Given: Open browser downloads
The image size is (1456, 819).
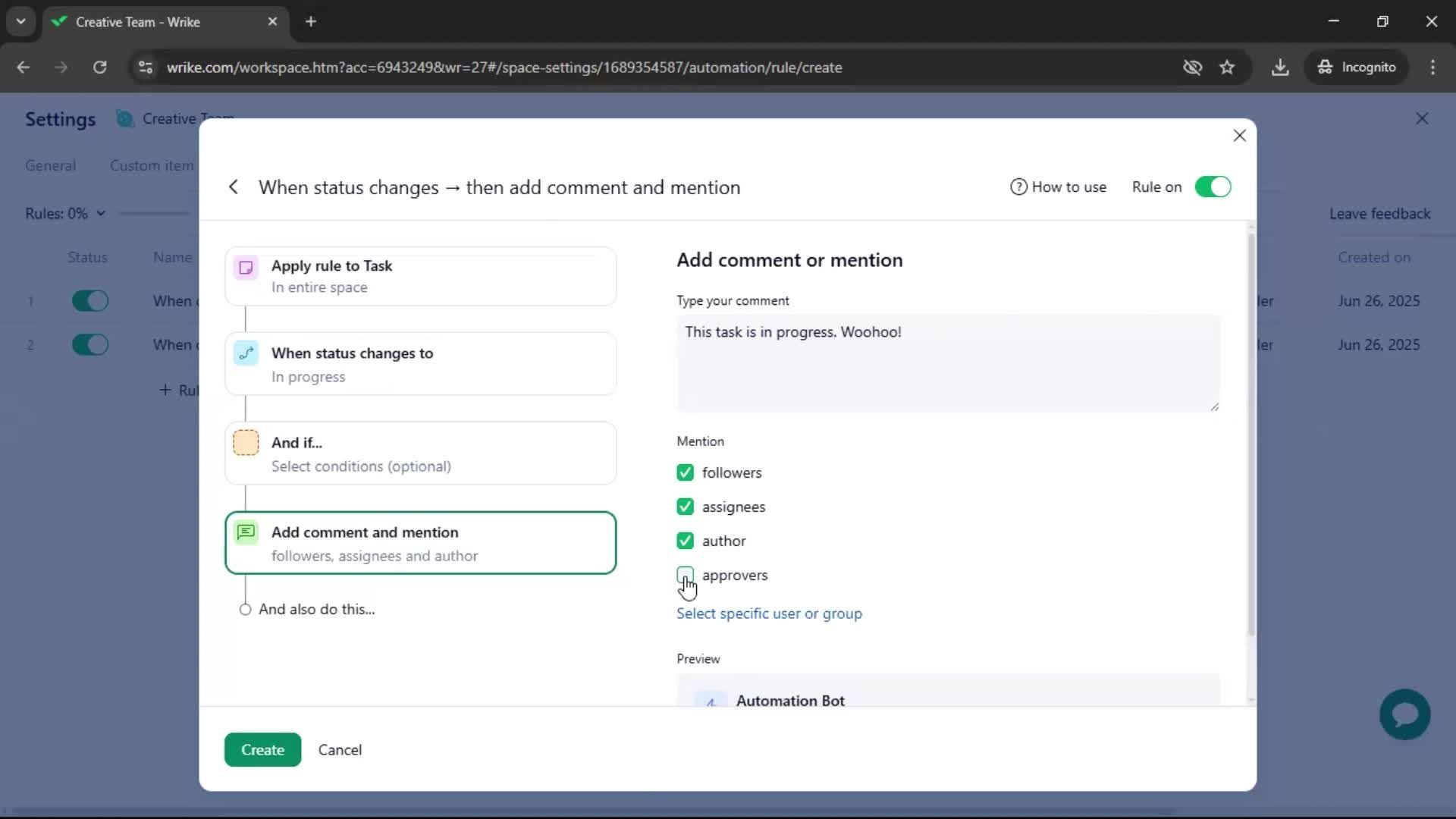Looking at the screenshot, I should 1280,67.
